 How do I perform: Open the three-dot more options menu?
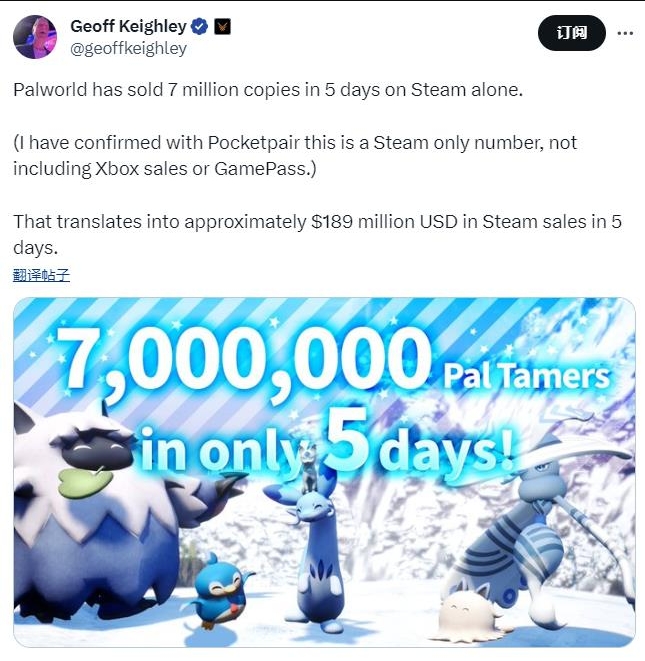[x=625, y=33]
